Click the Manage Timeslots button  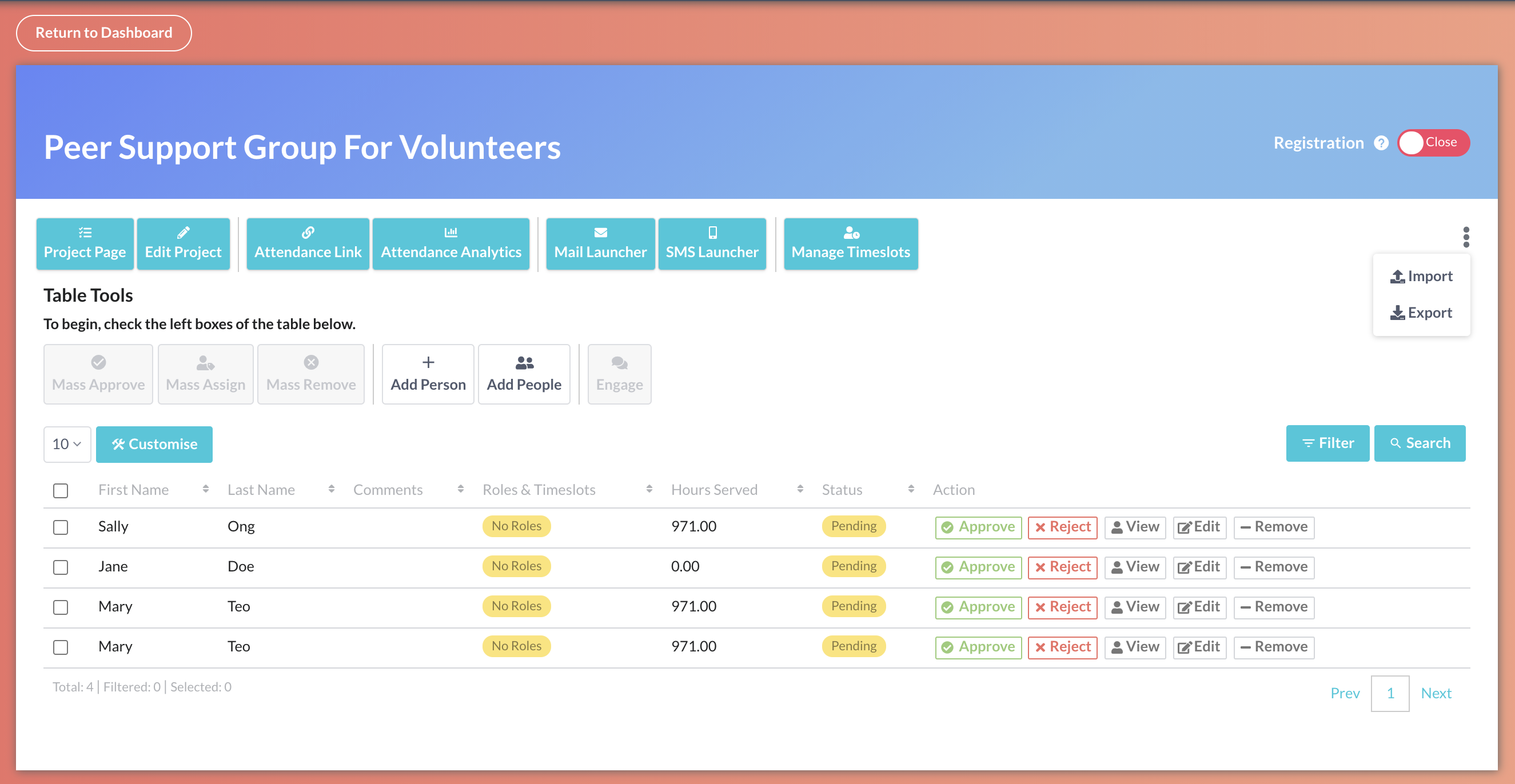tap(850, 244)
